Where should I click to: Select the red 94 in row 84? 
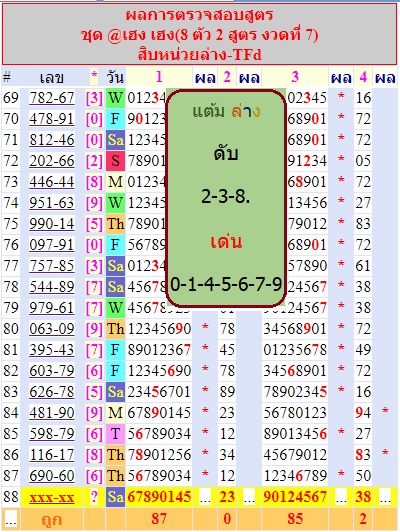point(363,413)
